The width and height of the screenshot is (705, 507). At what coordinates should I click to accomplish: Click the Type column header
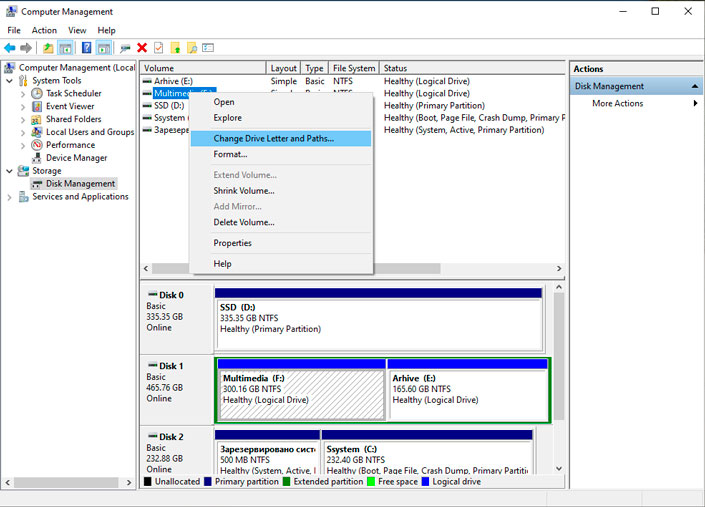point(315,68)
